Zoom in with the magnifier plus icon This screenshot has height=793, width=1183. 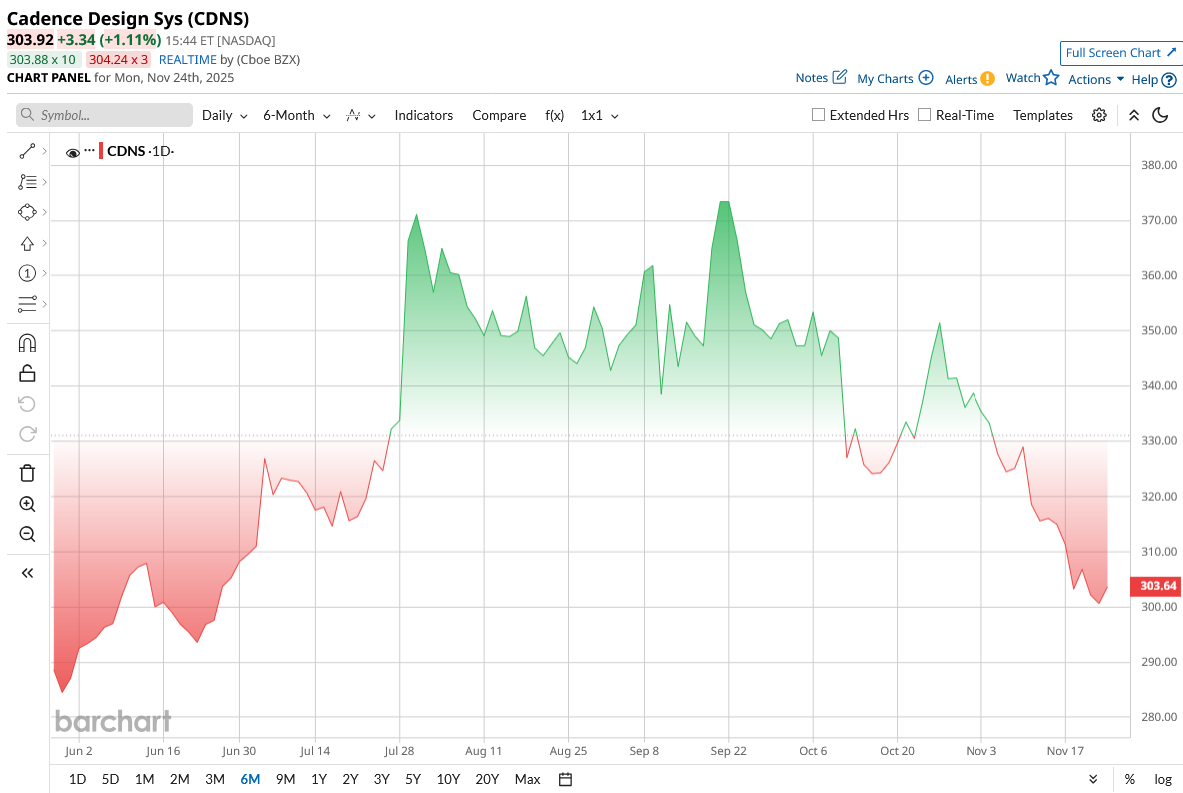pyautogui.click(x=27, y=504)
